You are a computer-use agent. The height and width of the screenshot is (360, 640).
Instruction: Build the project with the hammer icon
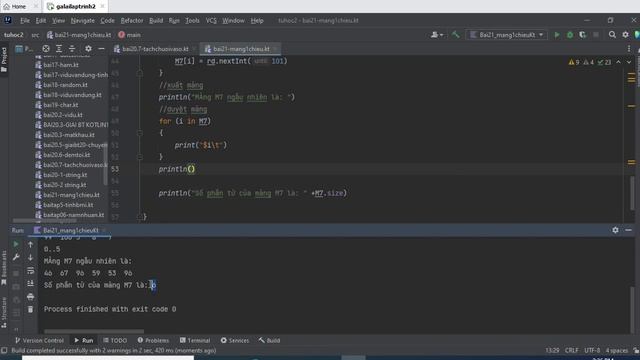coord(456,35)
